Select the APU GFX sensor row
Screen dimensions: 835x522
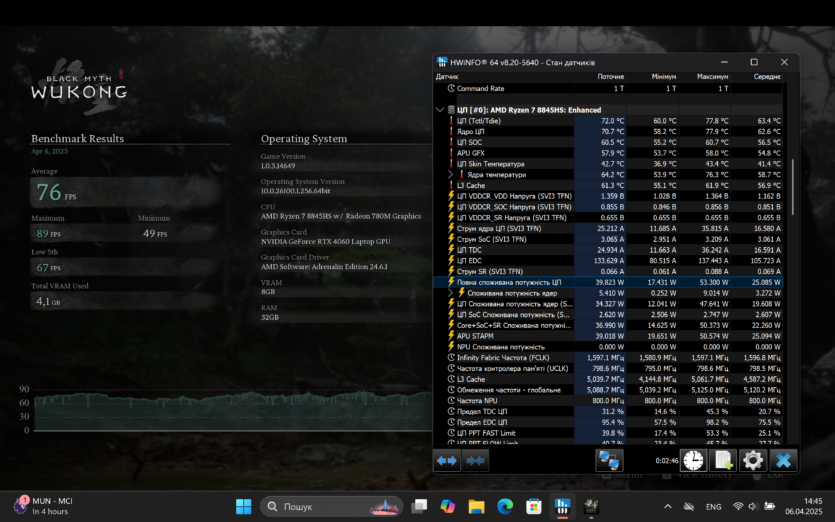click(x=608, y=153)
